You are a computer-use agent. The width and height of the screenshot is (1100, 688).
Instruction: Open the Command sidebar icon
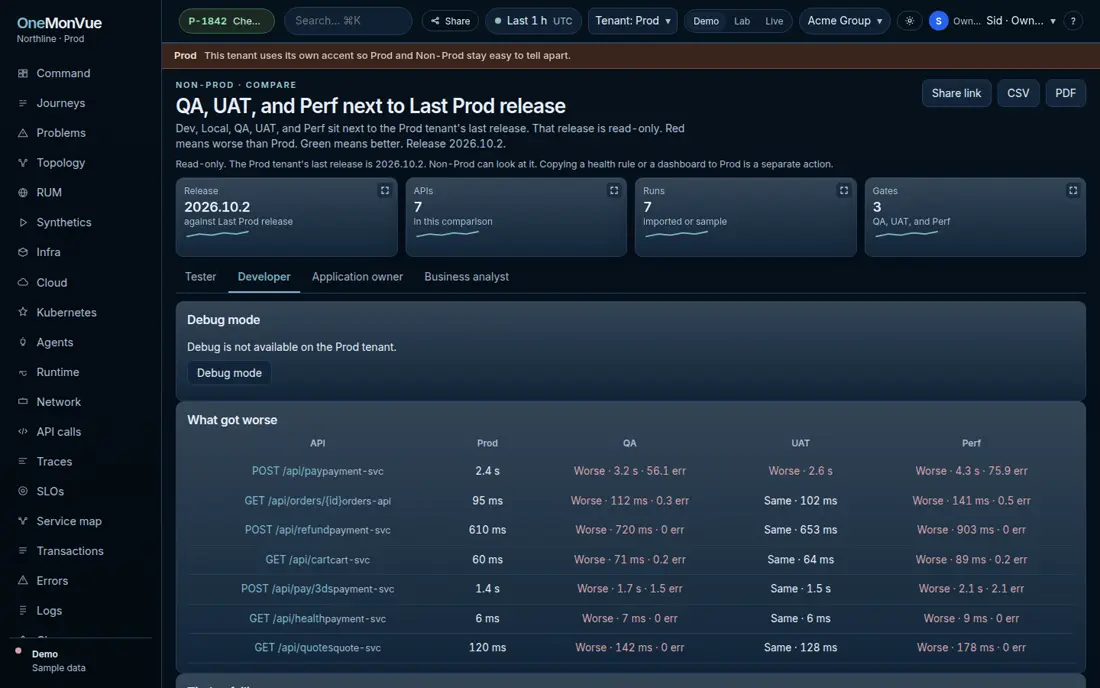[22, 73]
